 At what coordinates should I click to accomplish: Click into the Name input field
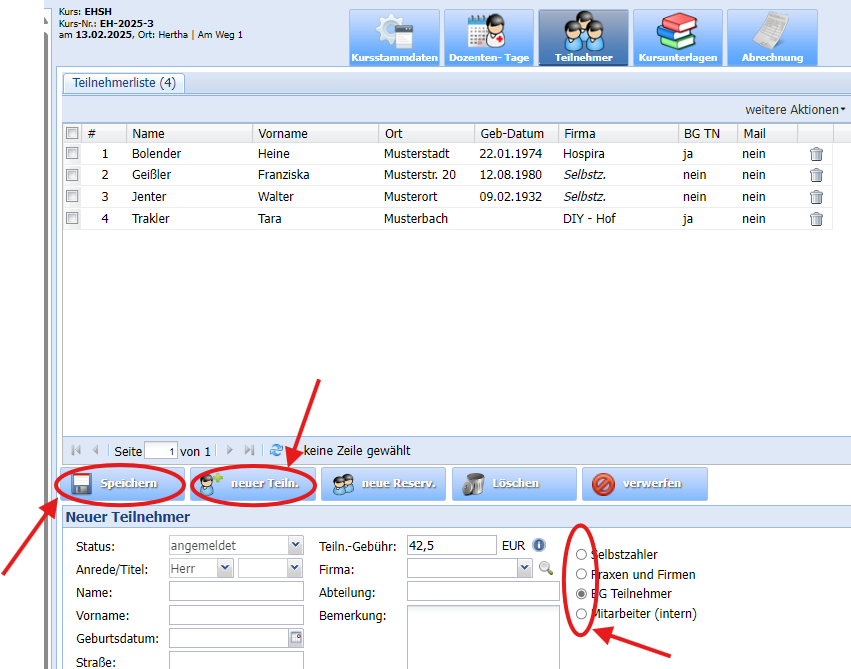236,591
